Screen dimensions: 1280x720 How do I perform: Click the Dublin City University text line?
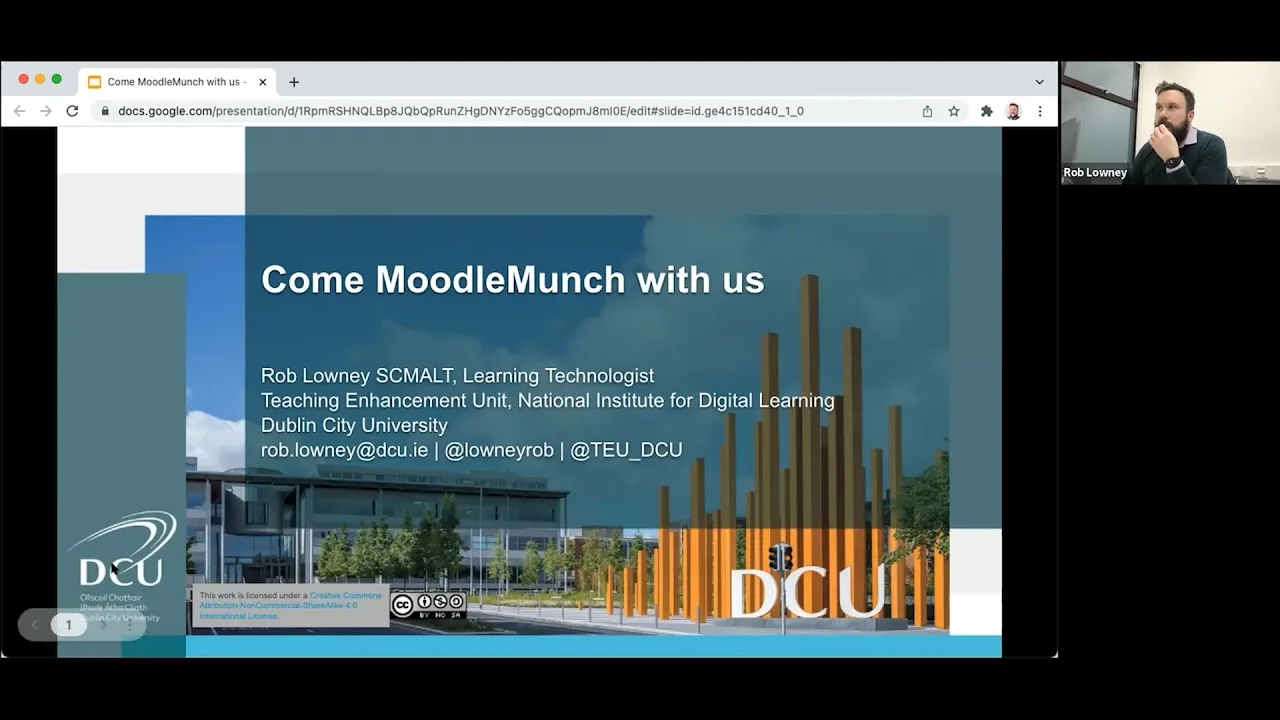tap(354, 425)
